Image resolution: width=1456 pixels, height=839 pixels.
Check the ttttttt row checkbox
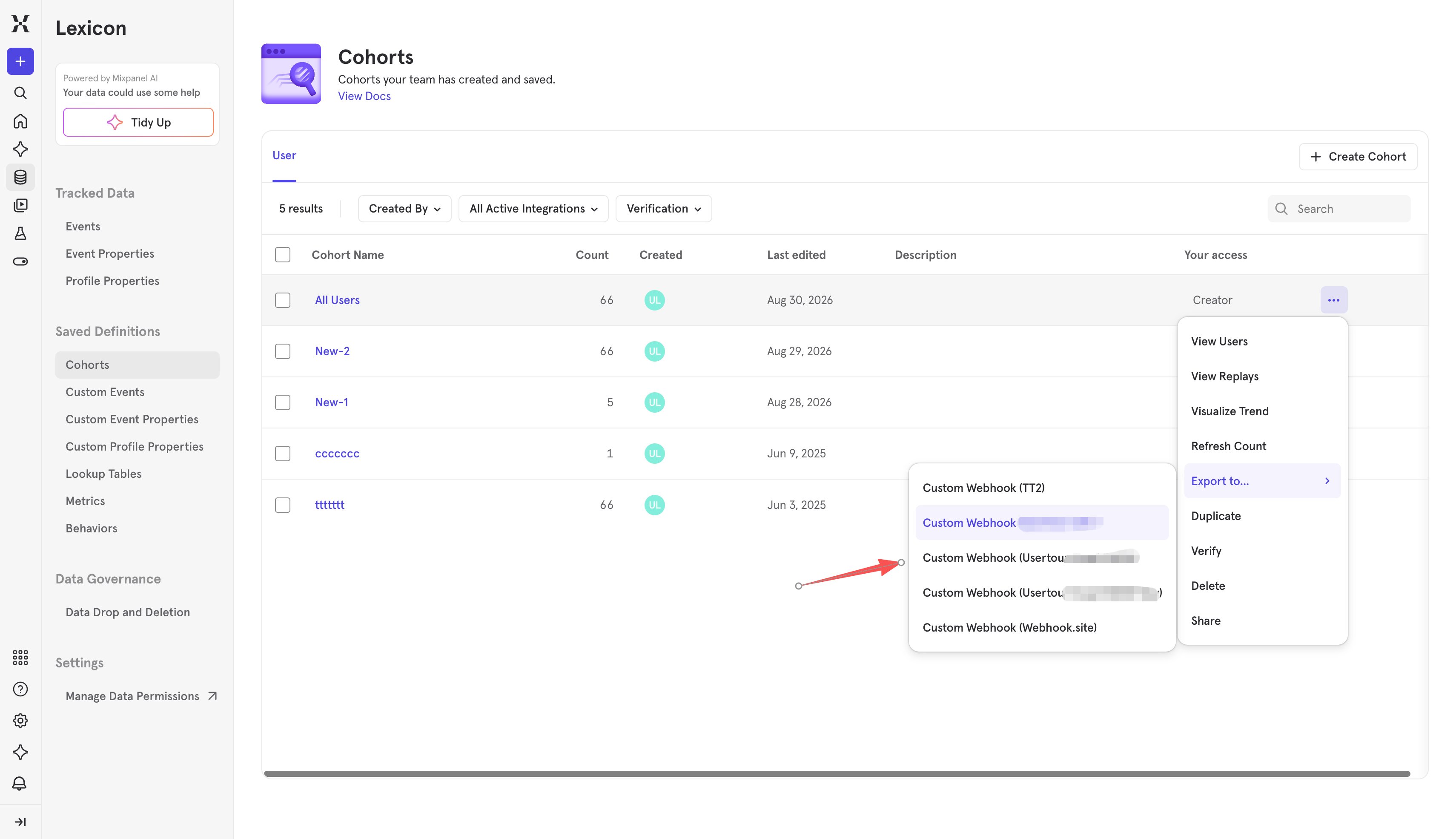click(x=282, y=506)
